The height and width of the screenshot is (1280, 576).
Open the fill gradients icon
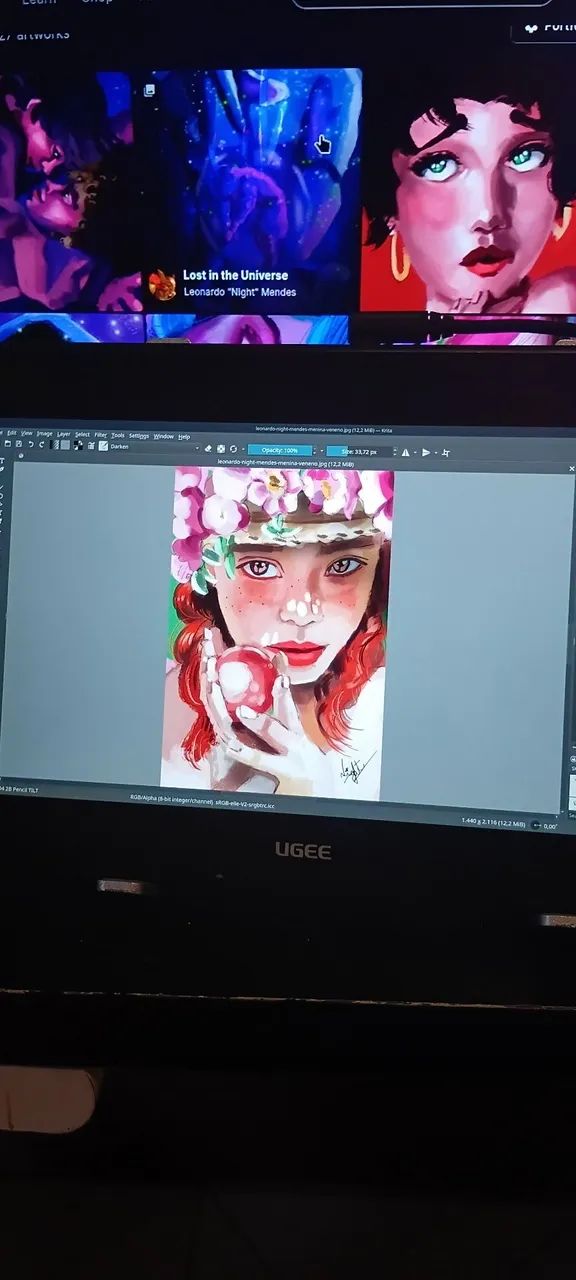tap(56, 445)
